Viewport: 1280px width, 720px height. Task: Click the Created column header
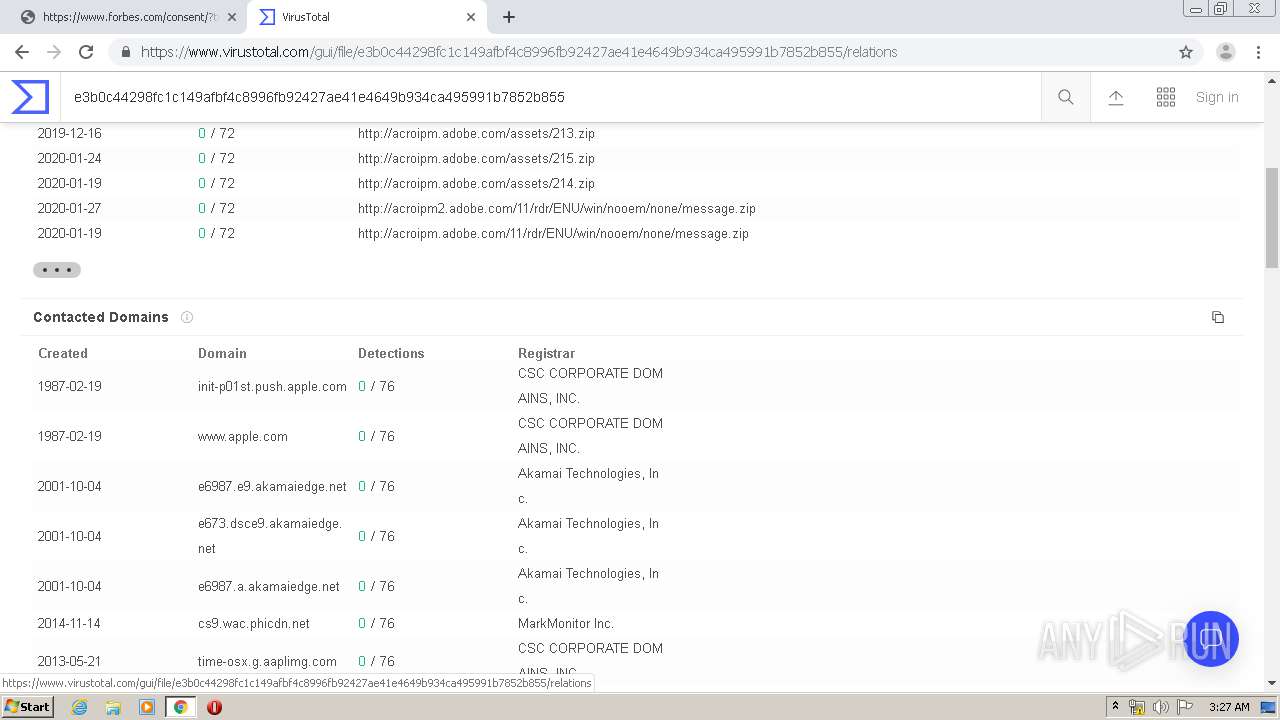(x=63, y=353)
